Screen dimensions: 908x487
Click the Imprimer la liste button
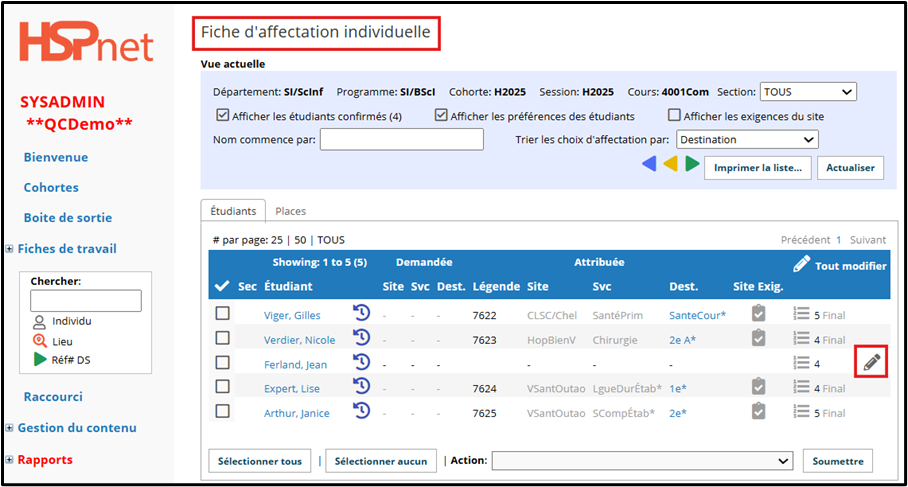pyautogui.click(x=757, y=168)
